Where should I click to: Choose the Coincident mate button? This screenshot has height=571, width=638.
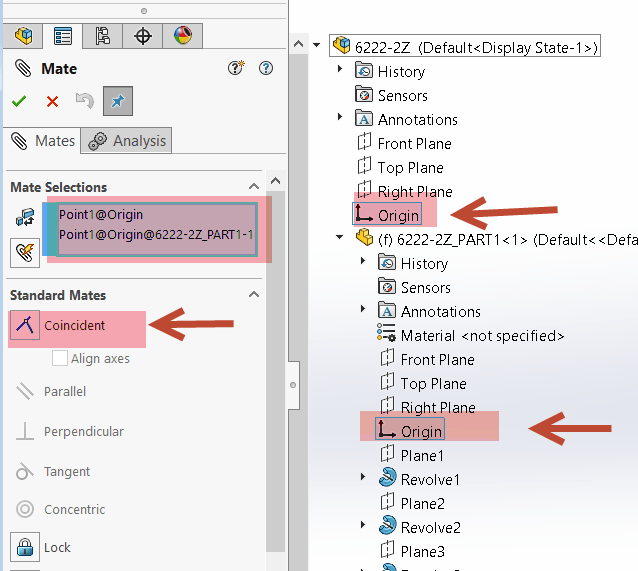25,325
